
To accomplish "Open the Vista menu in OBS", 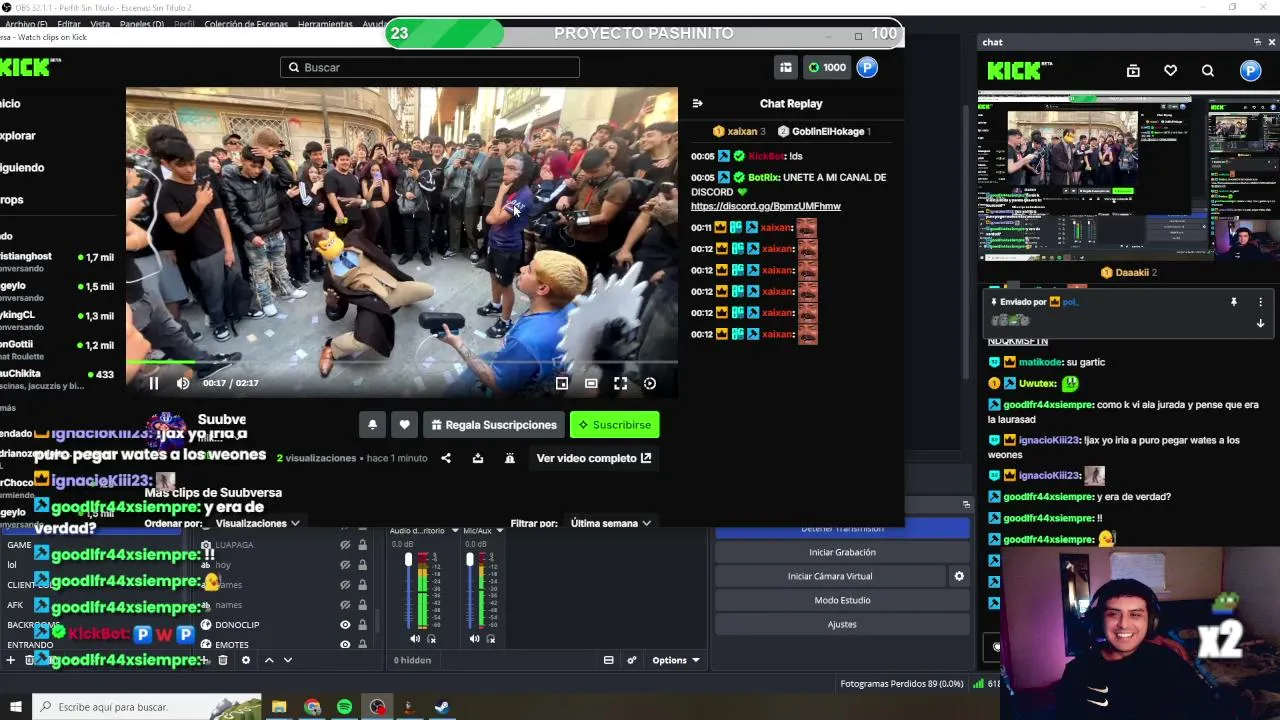I will [x=100, y=24].
